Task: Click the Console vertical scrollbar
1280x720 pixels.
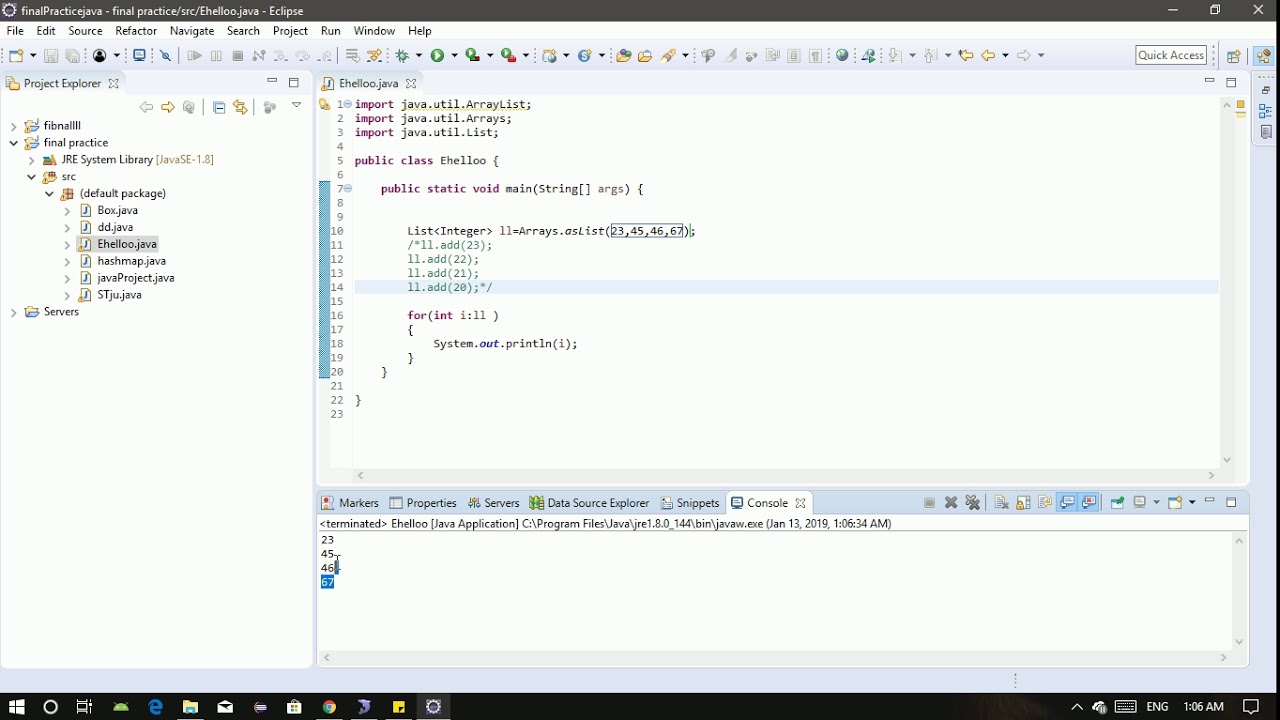Action: [1240, 592]
